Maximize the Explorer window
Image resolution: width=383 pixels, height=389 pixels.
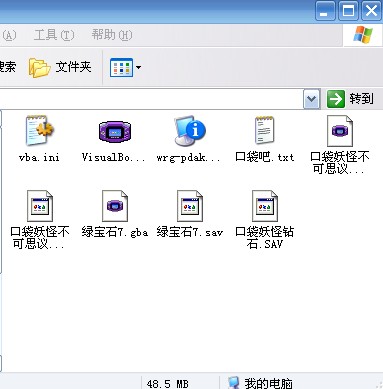(348, 11)
